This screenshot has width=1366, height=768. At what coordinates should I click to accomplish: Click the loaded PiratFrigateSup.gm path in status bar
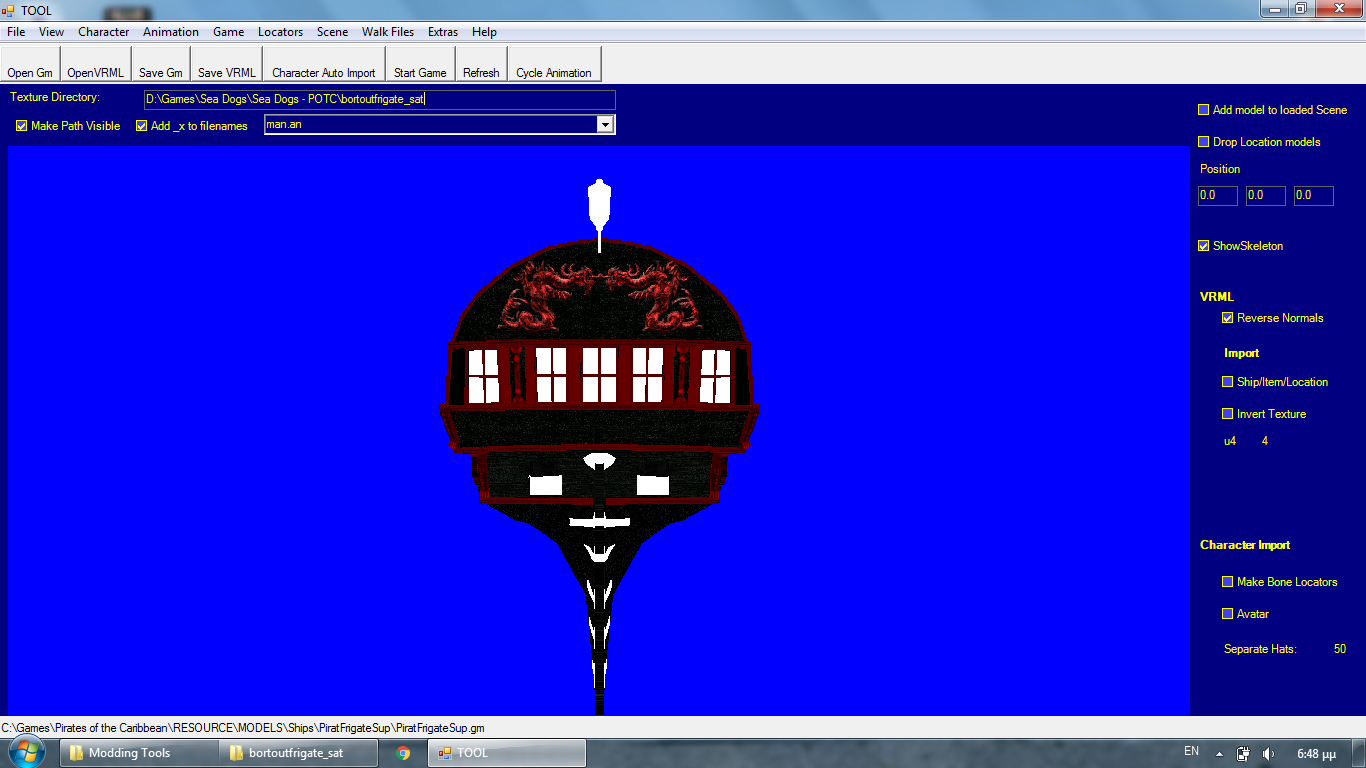tap(243, 728)
